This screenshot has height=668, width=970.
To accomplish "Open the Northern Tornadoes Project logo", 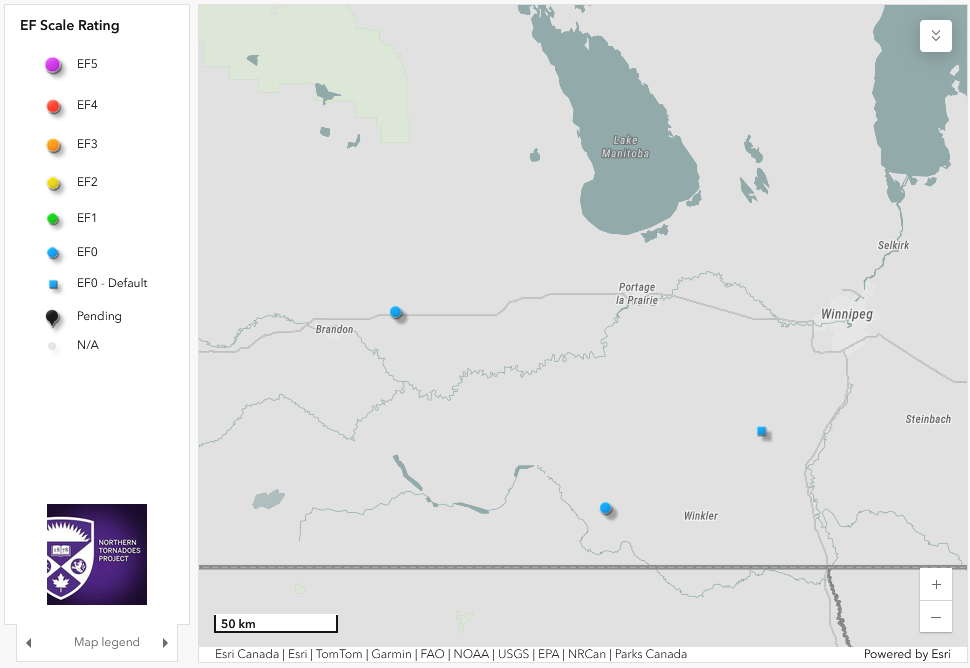I will (x=97, y=554).
